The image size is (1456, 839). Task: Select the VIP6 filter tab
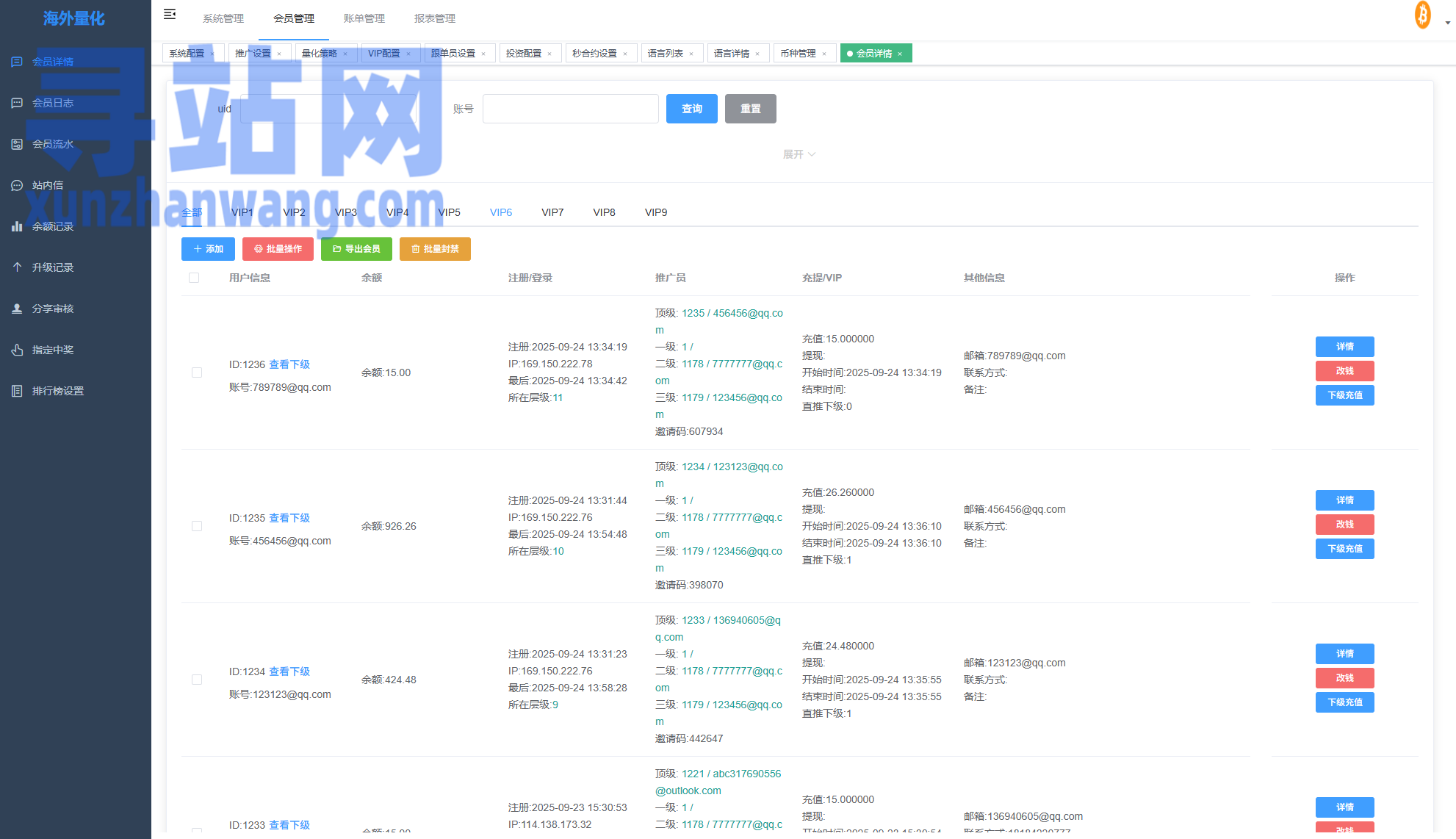(500, 212)
